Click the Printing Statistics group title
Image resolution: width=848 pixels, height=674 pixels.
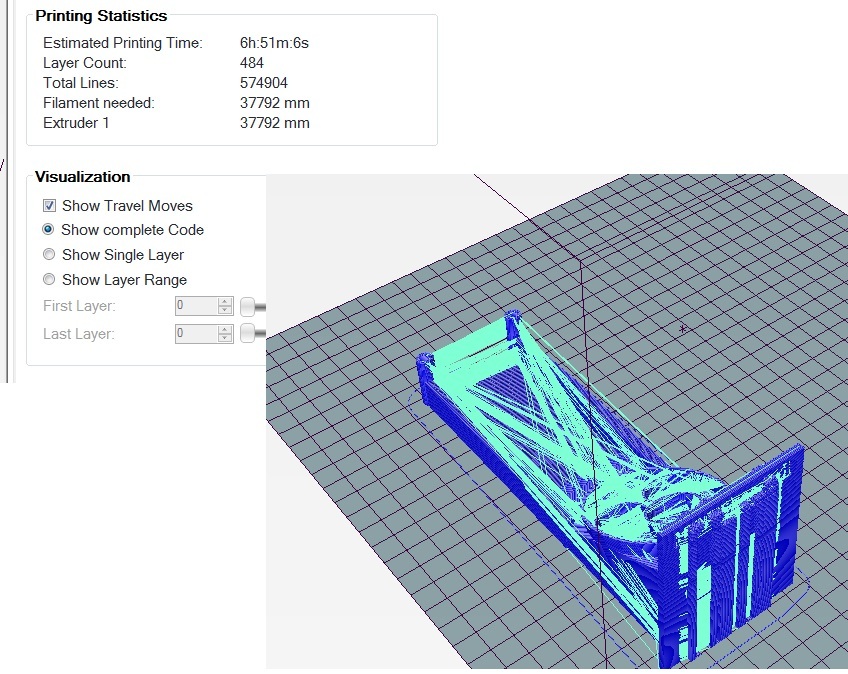(101, 15)
